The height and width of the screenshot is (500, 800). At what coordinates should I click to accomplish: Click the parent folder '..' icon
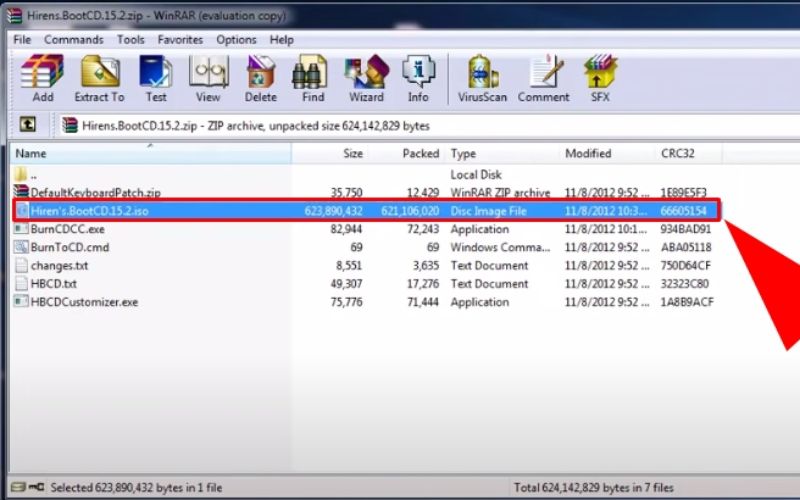click(21, 174)
